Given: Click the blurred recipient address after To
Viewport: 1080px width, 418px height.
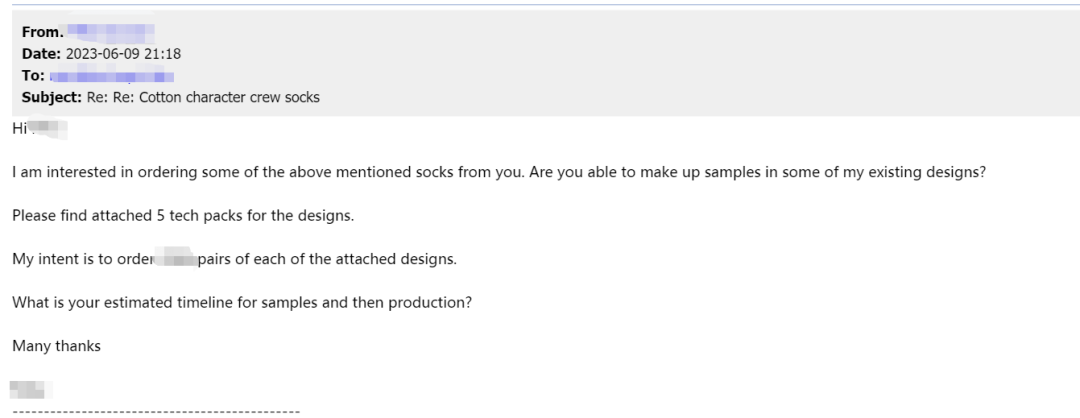Looking at the screenshot, I should (112, 76).
